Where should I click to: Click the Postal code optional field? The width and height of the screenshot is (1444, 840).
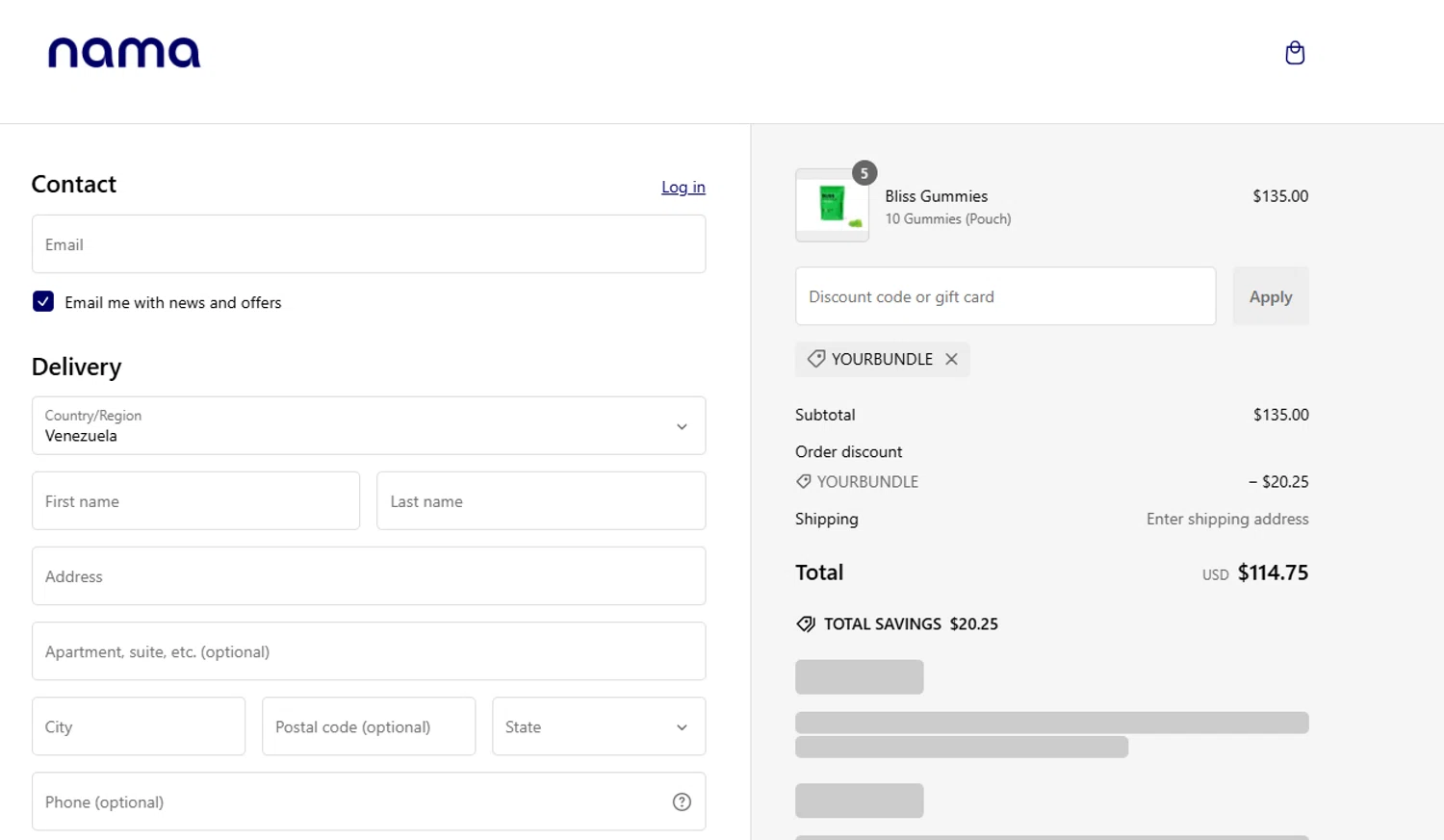(x=368, y=726)
